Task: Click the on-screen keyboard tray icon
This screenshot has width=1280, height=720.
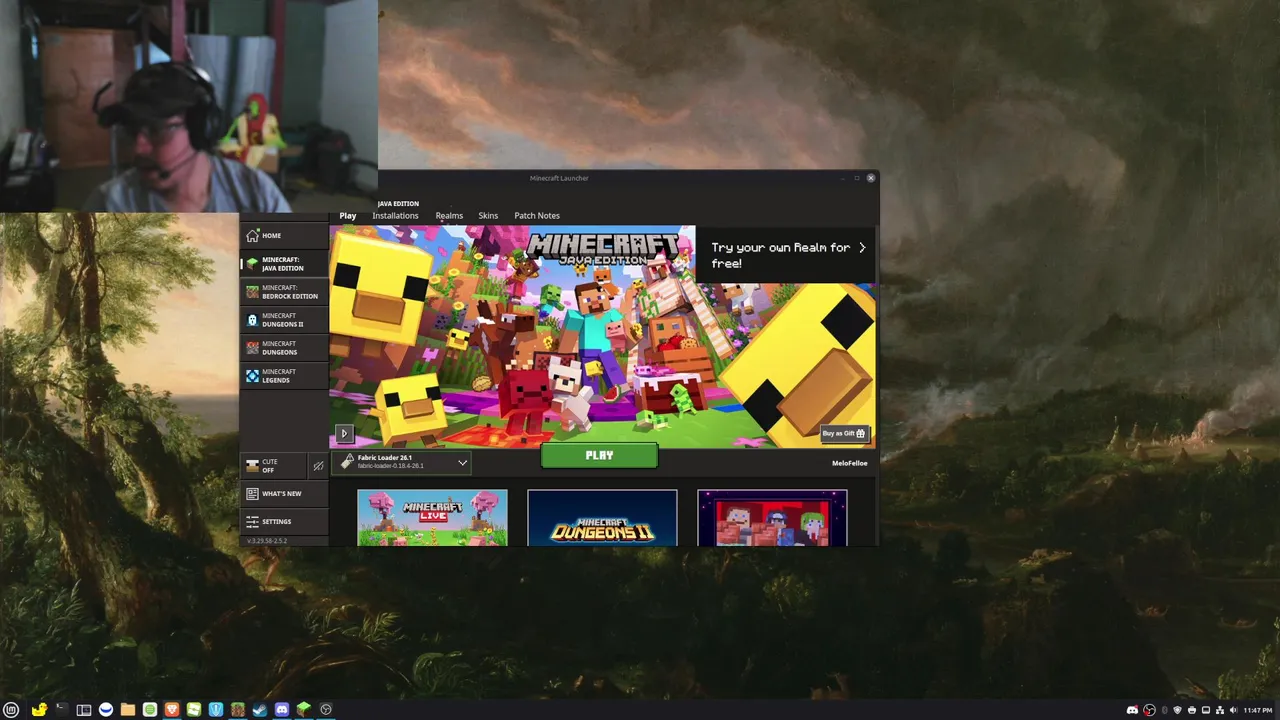Action: click(x=1206, y=710)
